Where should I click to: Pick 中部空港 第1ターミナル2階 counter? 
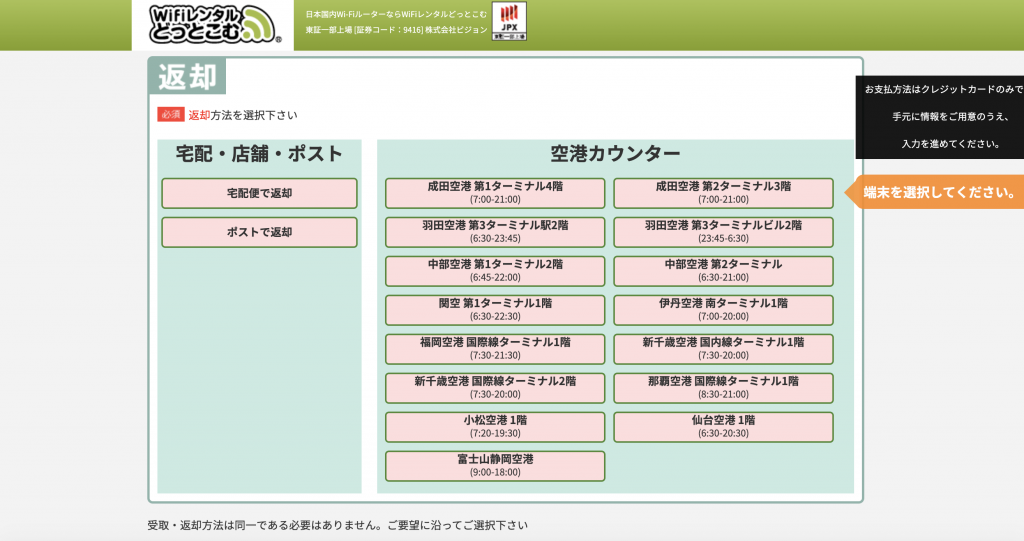point(495,271)
